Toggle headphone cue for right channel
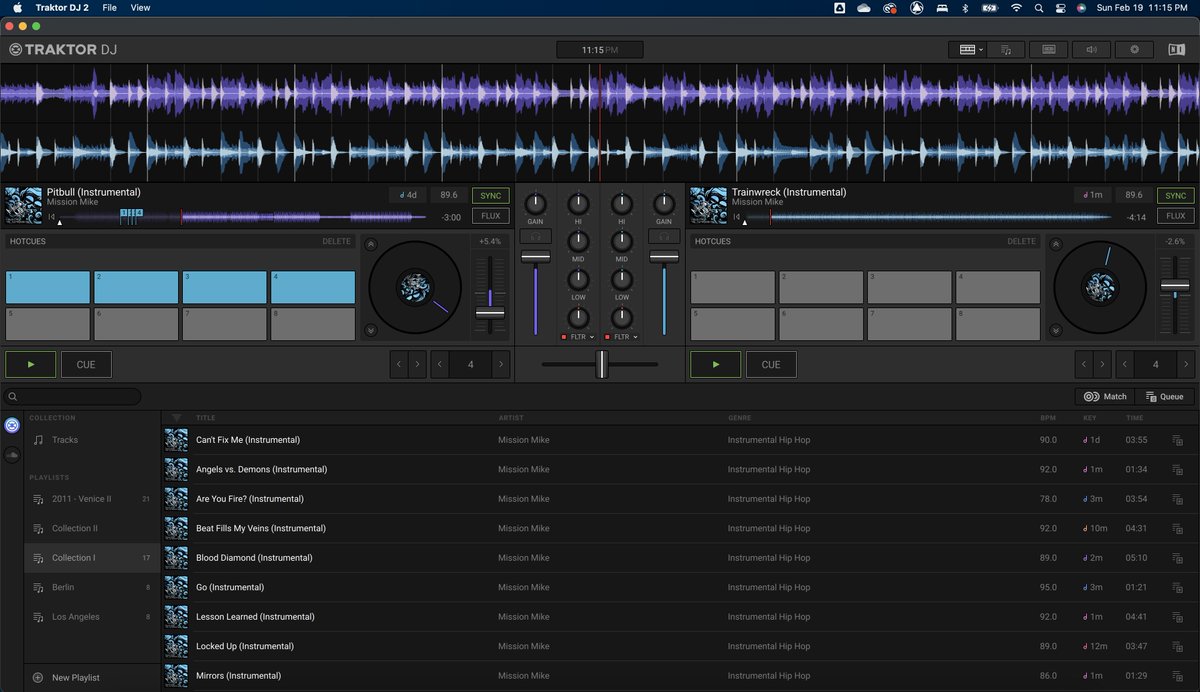 coord(663,237)
